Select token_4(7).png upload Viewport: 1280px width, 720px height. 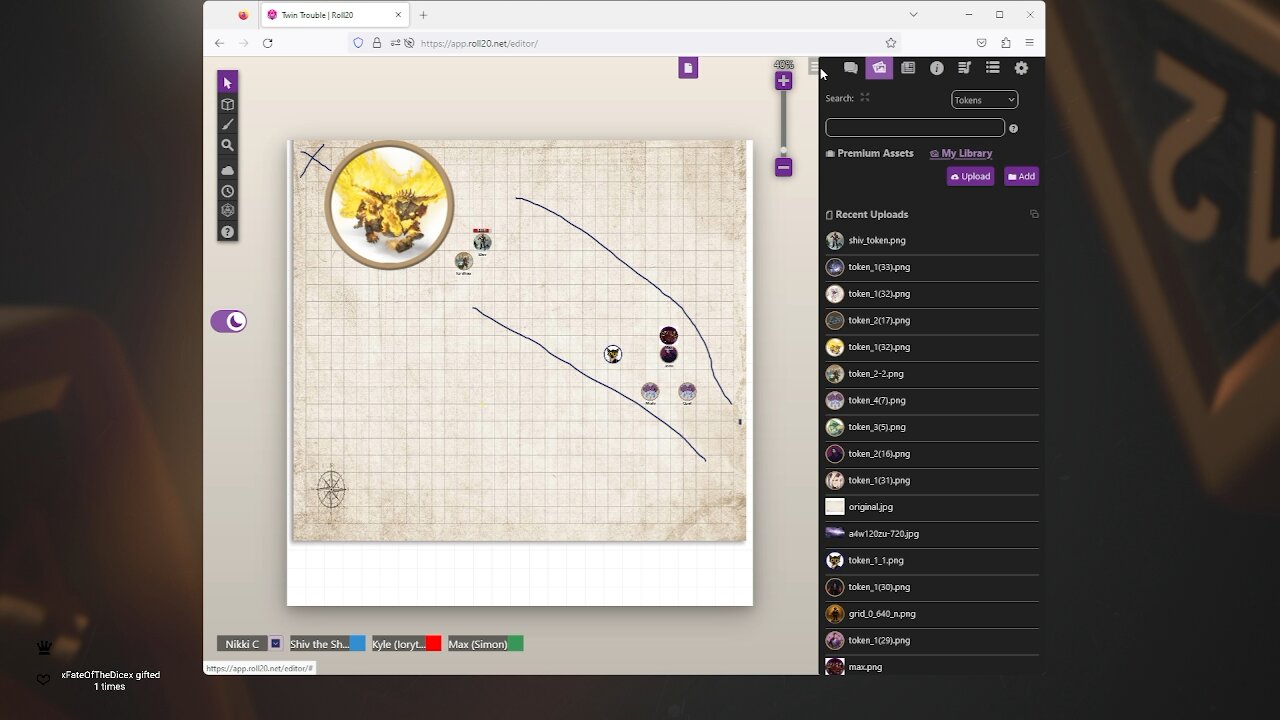click(x=932, y=400)
